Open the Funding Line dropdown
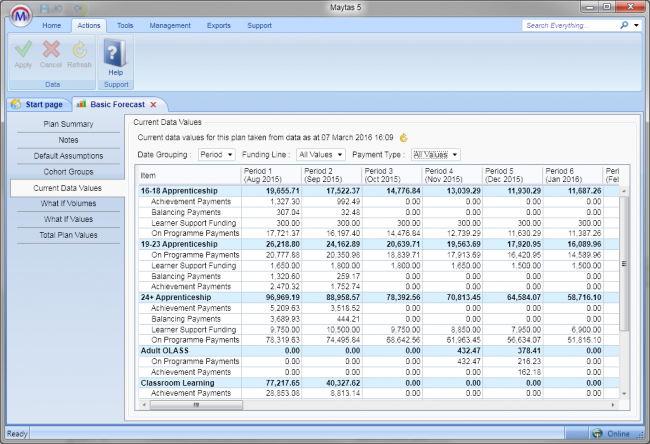This screenshot has height=444, width=650. (x=321, y=155)
